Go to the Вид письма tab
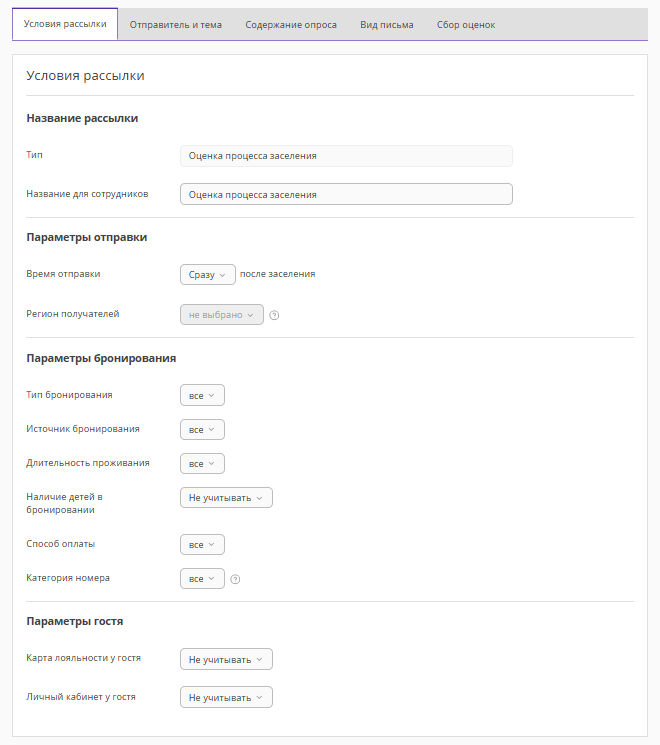The image size is (660, 745). 387,24
